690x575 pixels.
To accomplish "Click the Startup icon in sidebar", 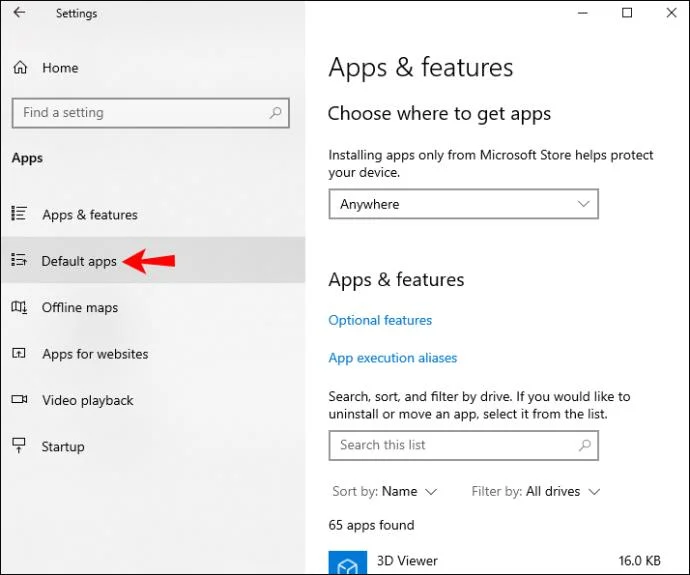I will tap(18, 445).
